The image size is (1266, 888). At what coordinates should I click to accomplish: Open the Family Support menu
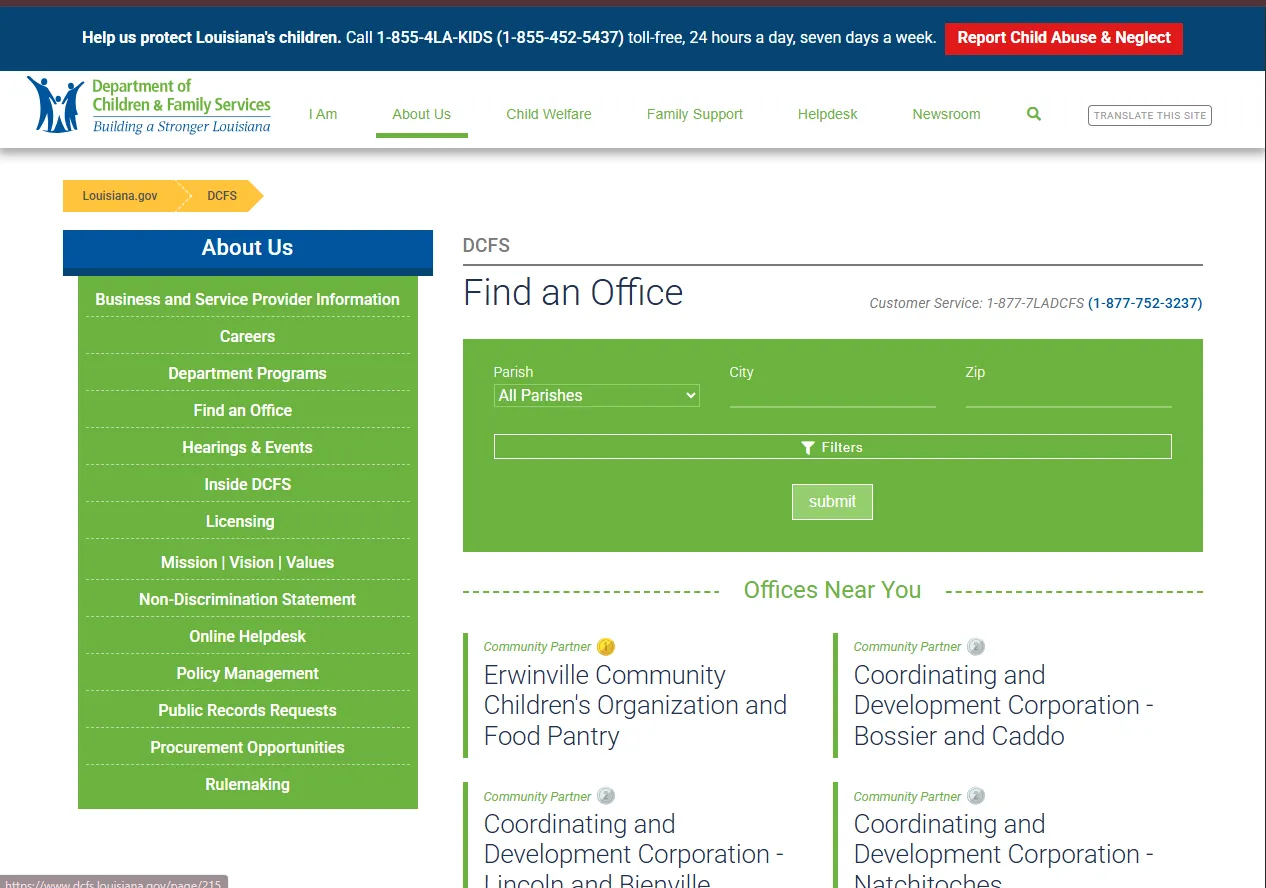(695, 114)
